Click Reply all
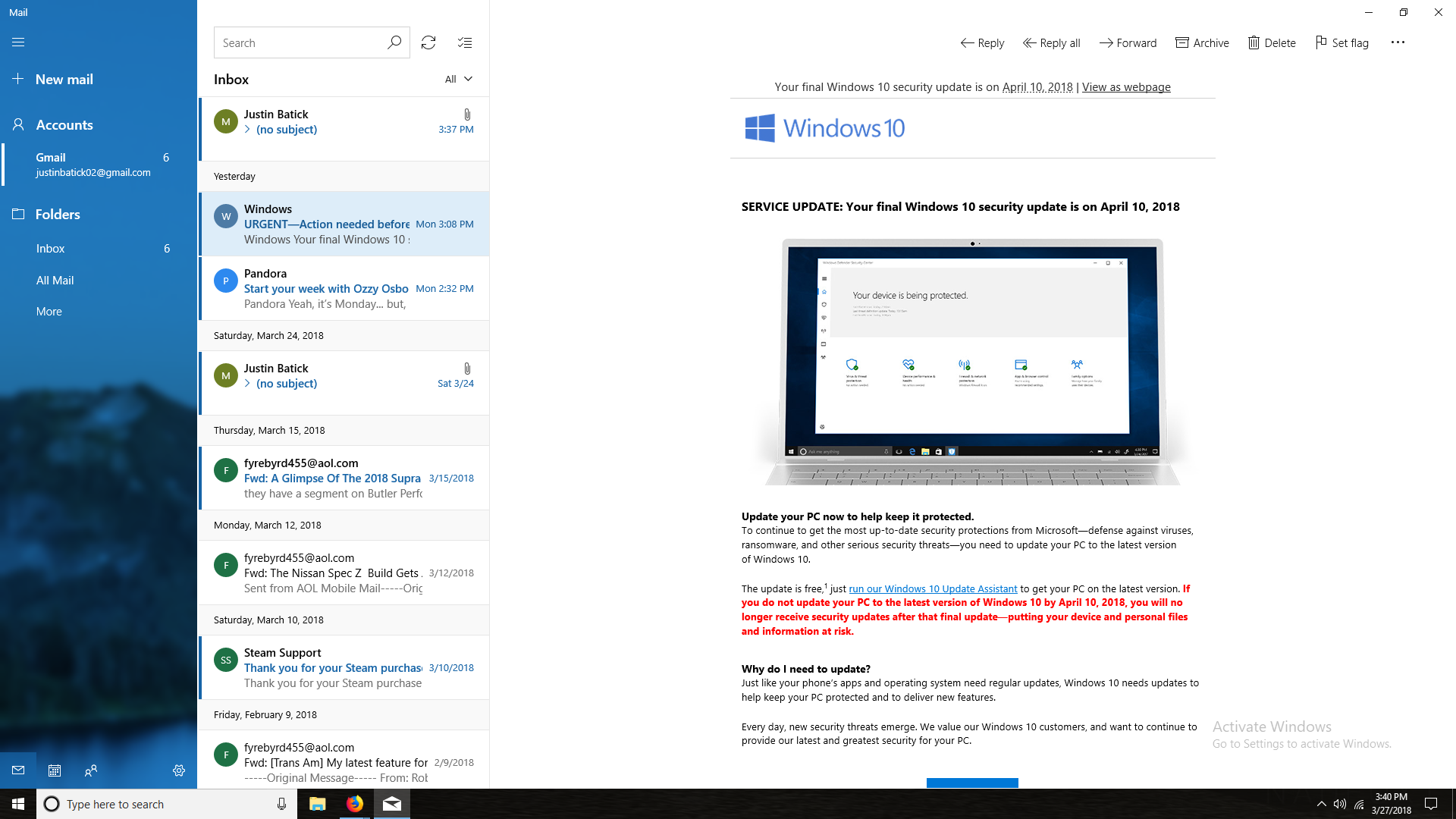This screenshot has width=1456, height=819. click(x=1051, y=42)
